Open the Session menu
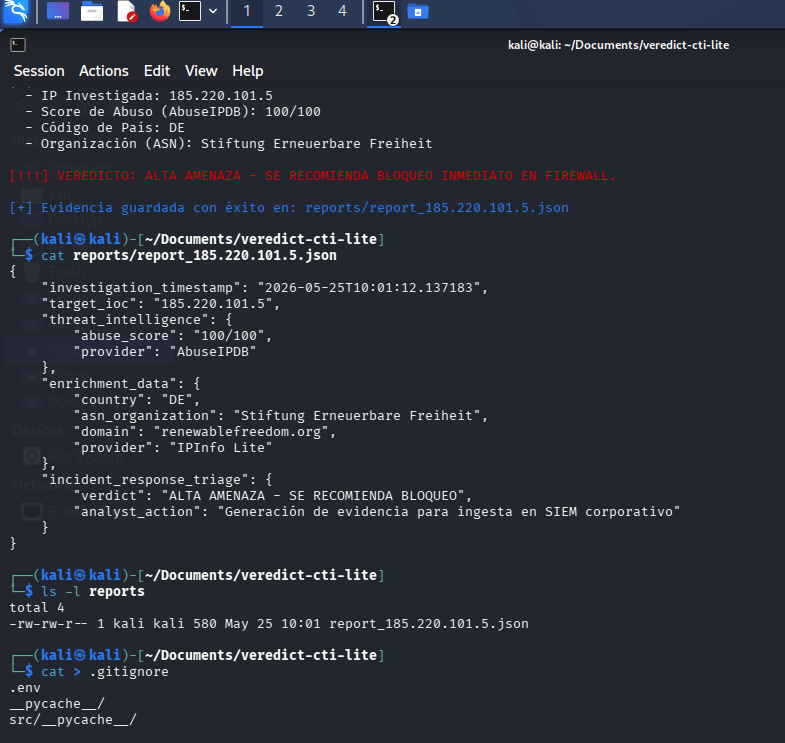This screenshot has height=743, width=785. [39, 71]
